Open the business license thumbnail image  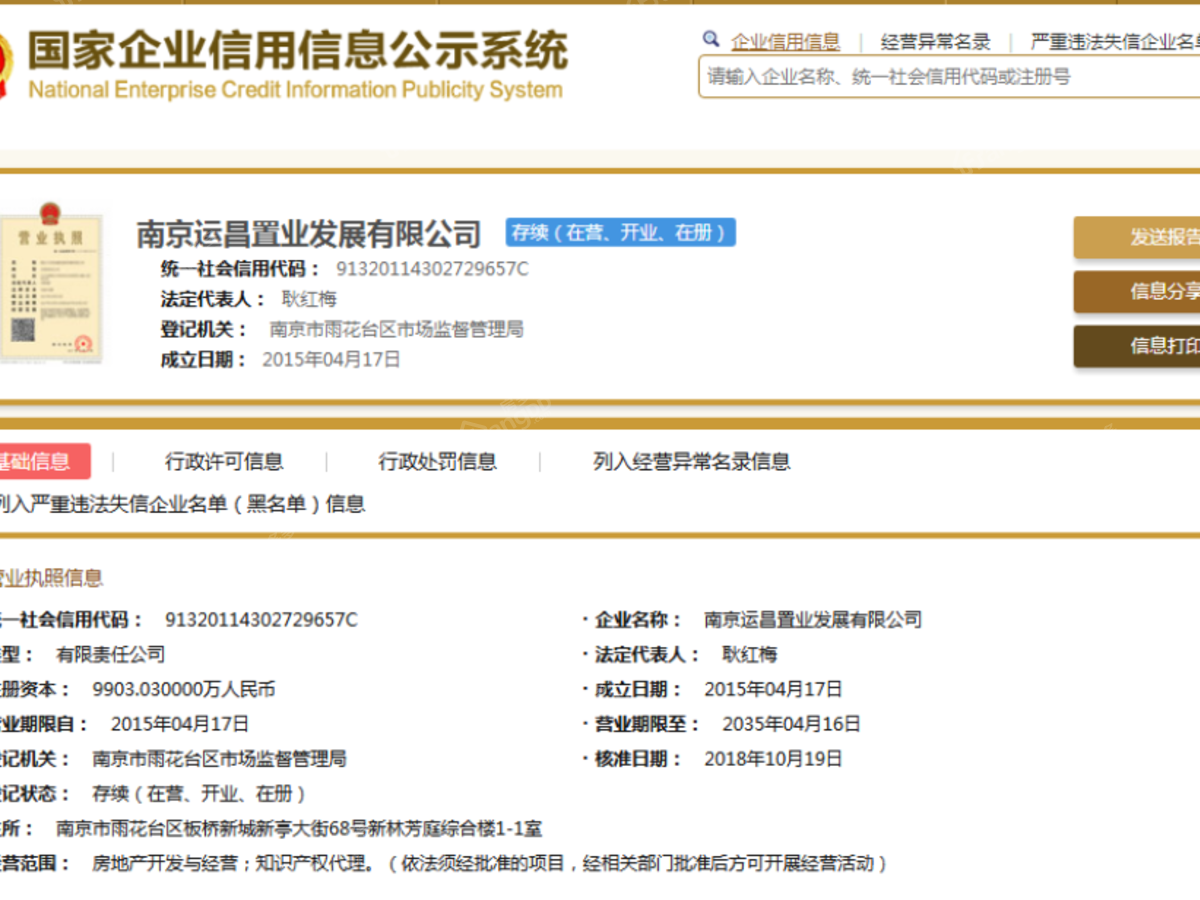[49, 284]
